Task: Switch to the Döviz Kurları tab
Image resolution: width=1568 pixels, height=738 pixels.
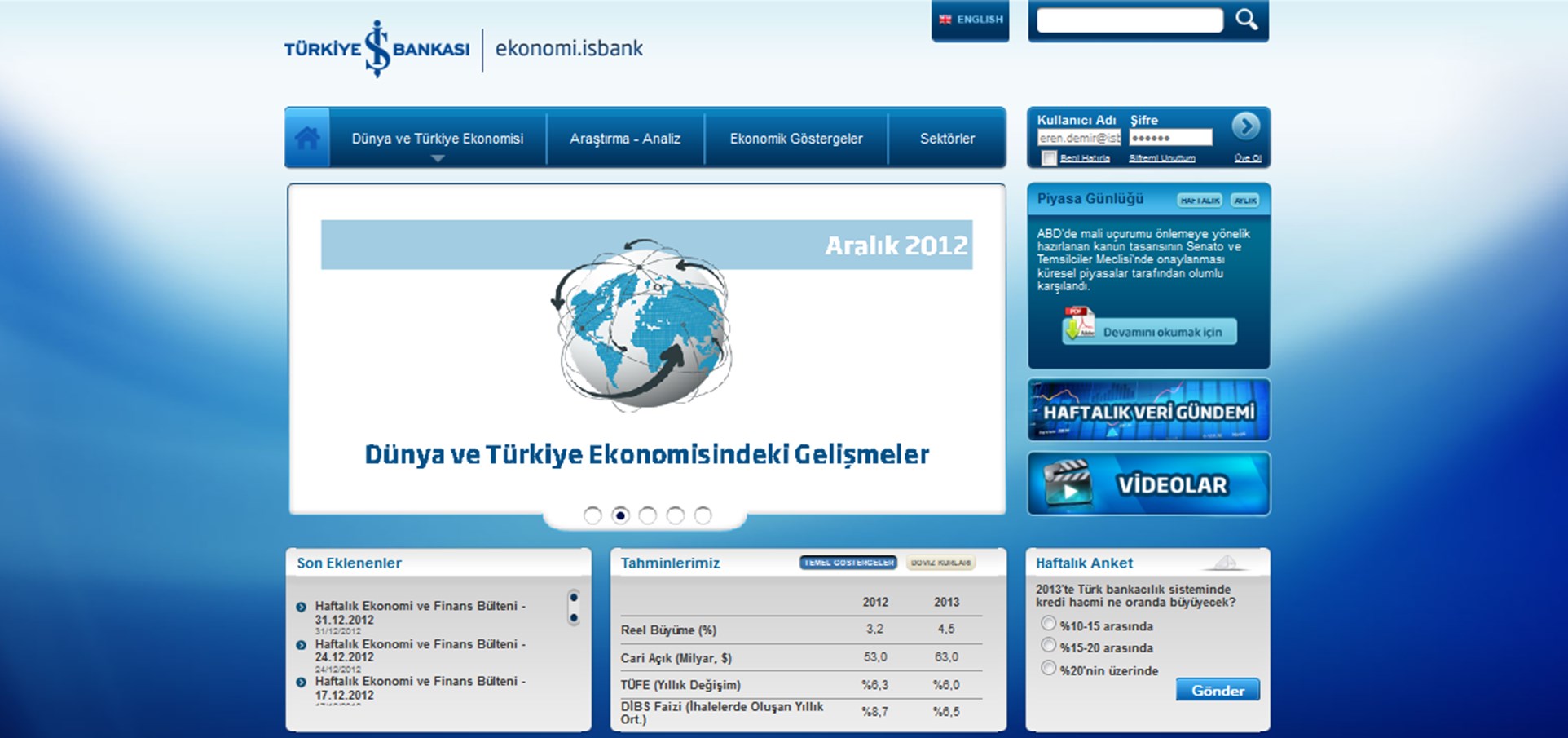Action: [940, 563]
